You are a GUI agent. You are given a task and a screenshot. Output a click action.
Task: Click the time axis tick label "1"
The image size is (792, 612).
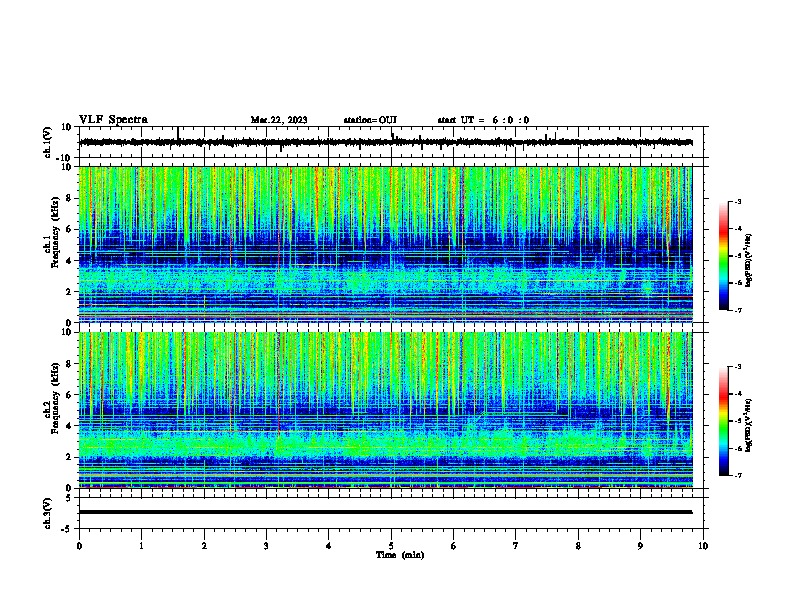[142, 546]
